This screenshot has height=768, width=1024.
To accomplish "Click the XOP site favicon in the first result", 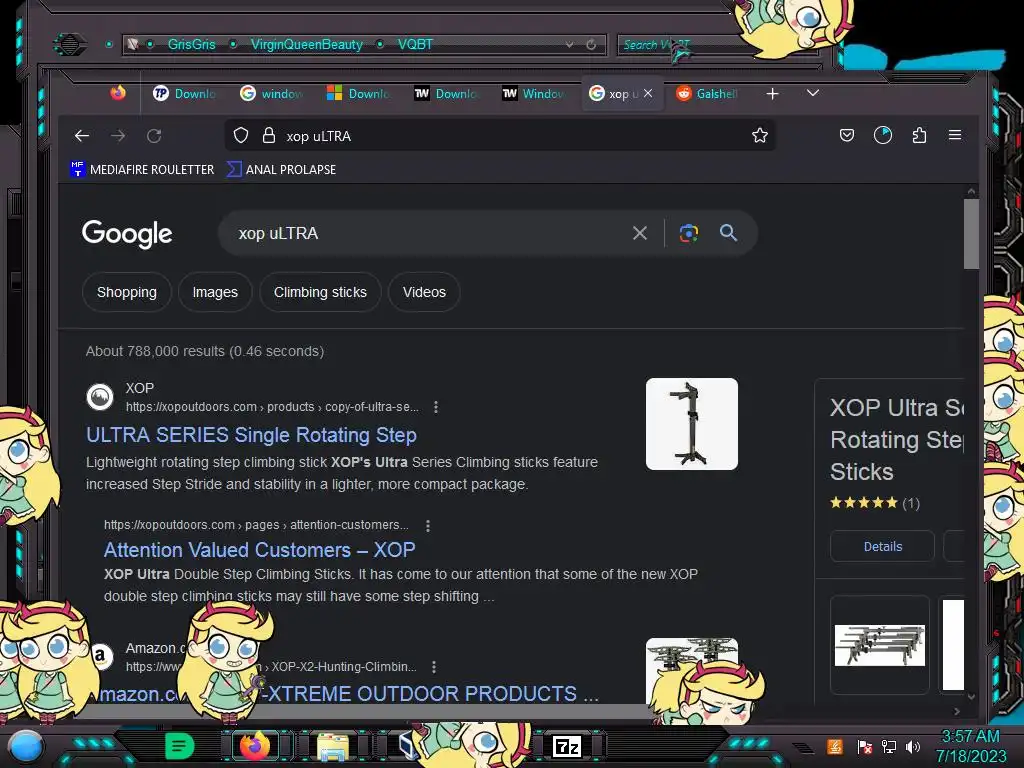I will [100, 397].
